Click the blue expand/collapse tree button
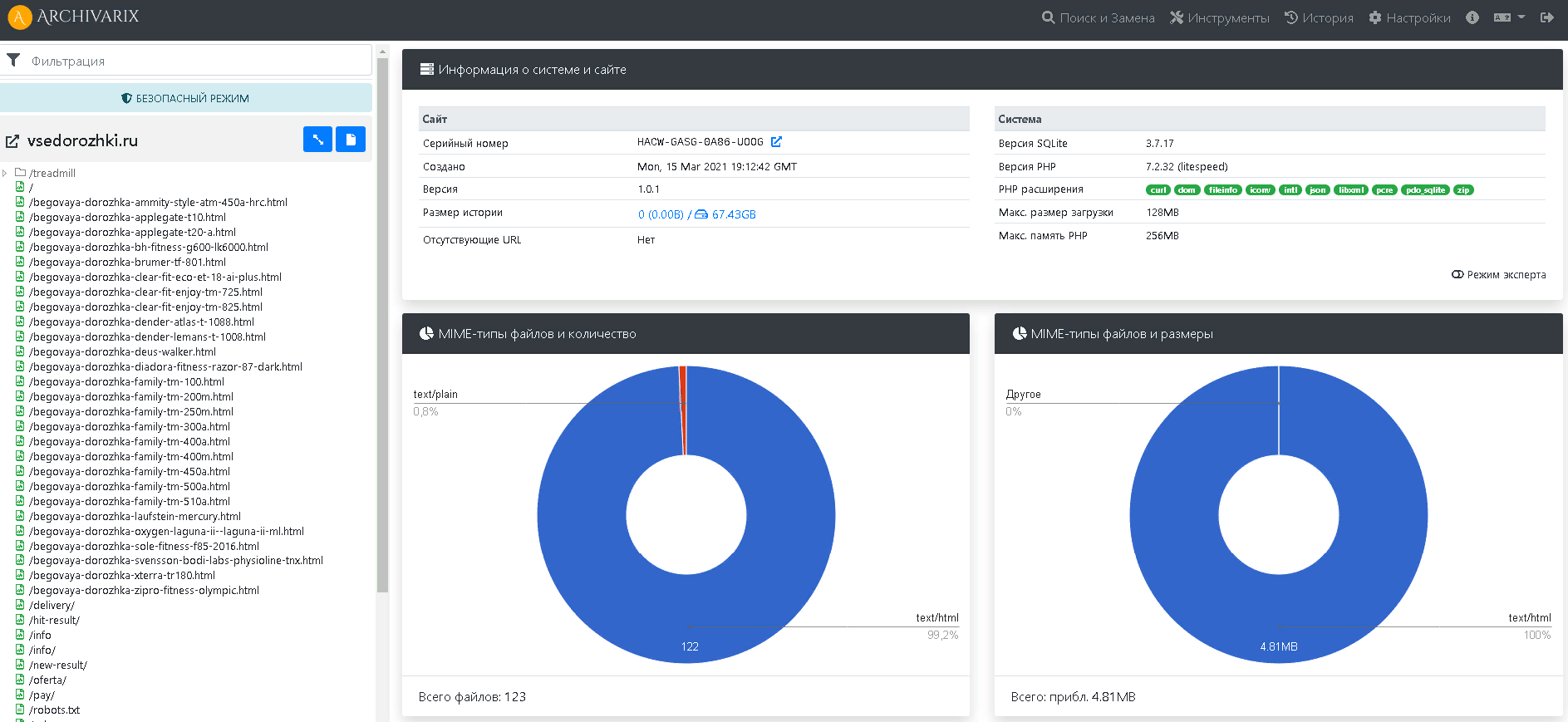1568x722 pixels. click(317, 140)
